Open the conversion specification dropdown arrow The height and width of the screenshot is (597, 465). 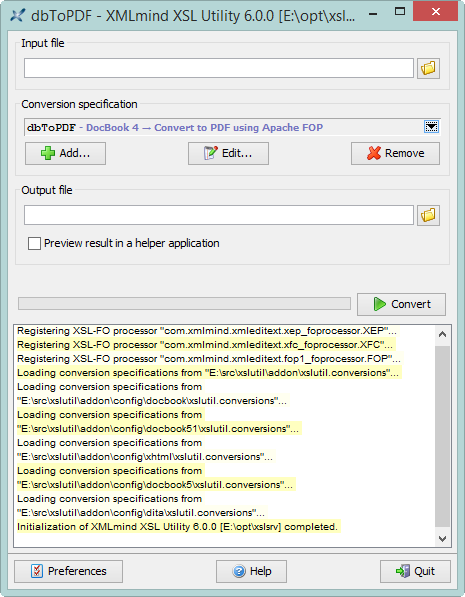click(431, 127)
